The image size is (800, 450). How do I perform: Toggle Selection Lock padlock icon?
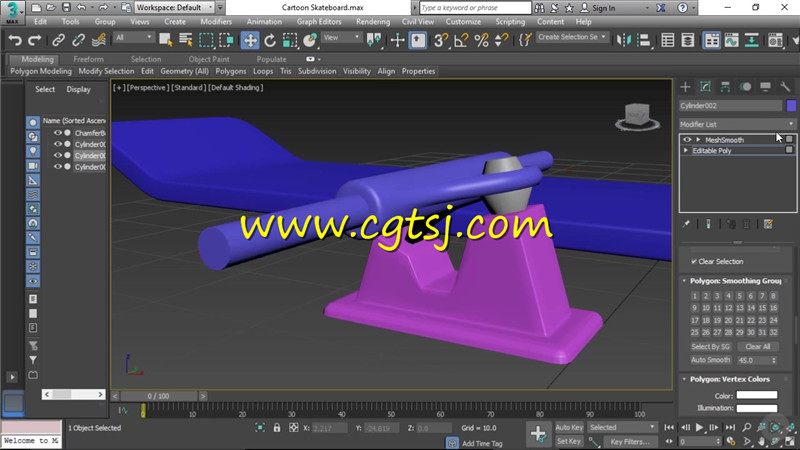point(277,428)
